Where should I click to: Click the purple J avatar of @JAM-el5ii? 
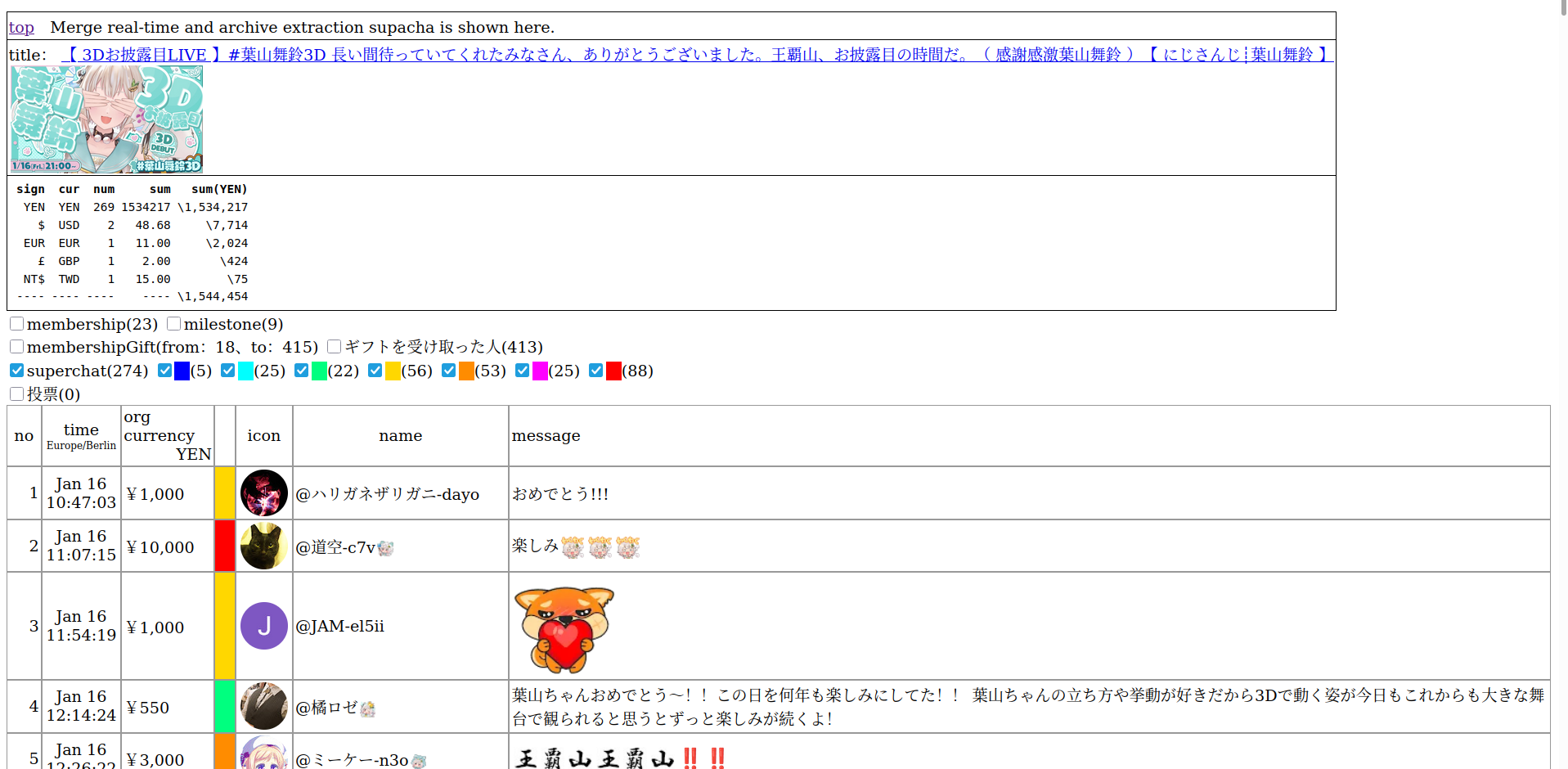click(x=264, y=626)
